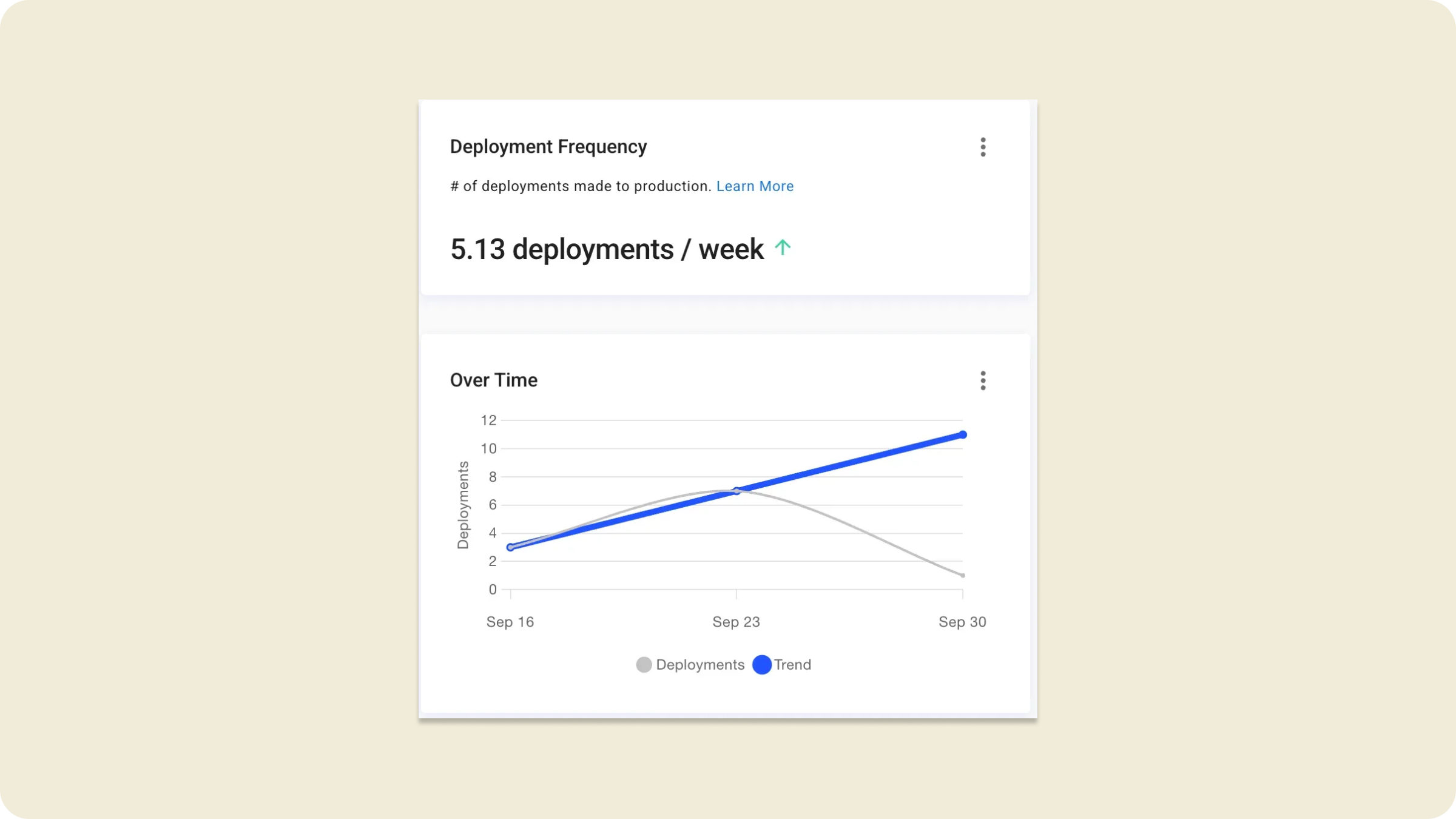
Task: Click the Over Time heading
Action: click(x=493, y=380)
